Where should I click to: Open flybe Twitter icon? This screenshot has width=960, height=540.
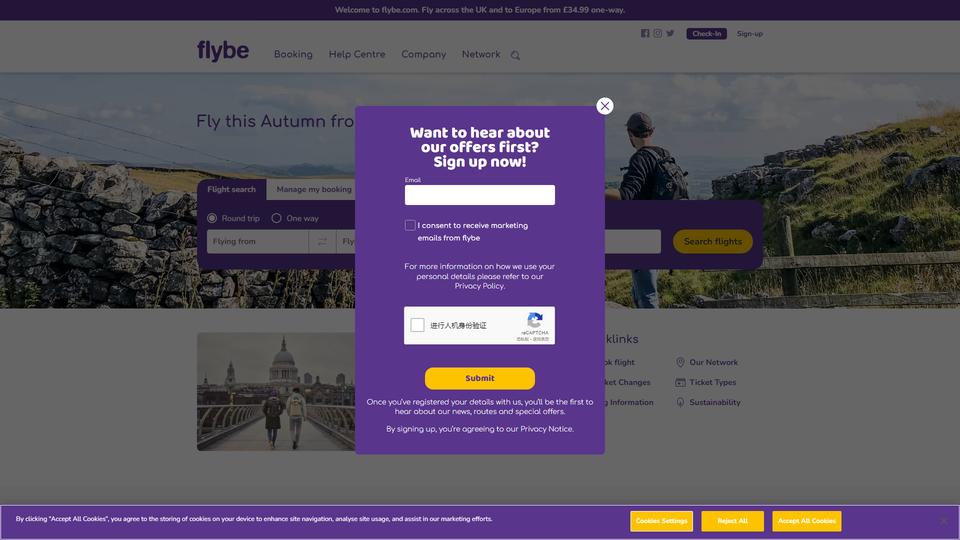[670, 34]
